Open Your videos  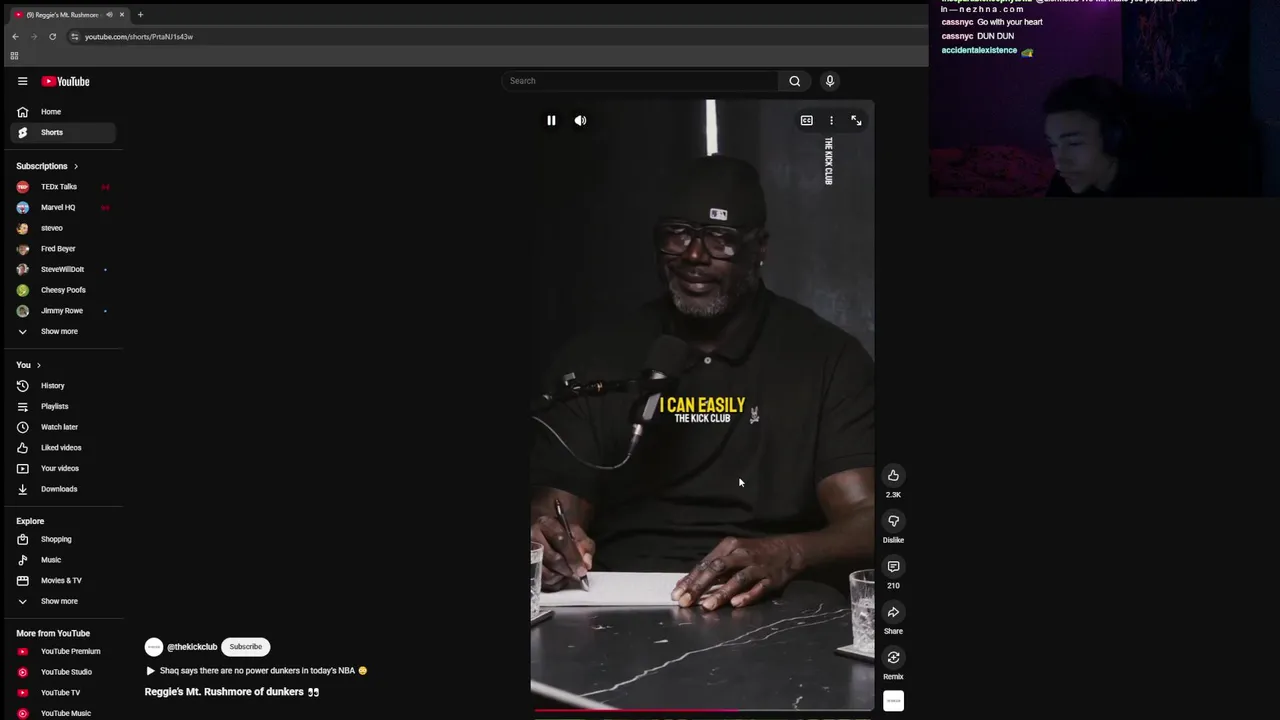[x=63, y=468]
